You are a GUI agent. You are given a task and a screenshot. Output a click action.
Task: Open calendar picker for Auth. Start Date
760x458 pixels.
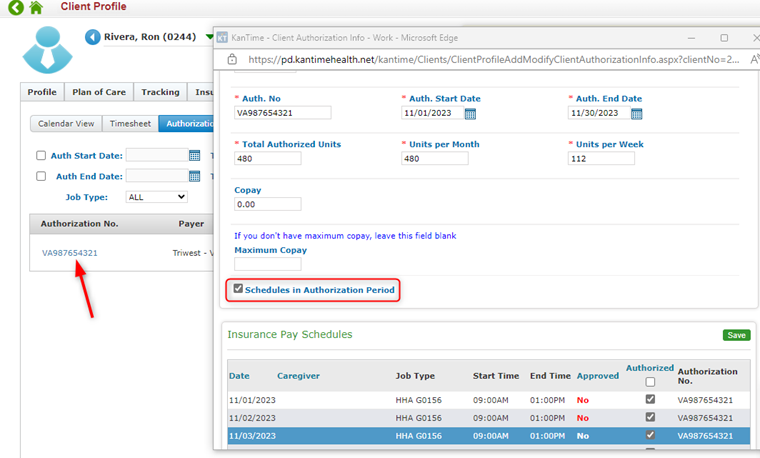point(470,113)
